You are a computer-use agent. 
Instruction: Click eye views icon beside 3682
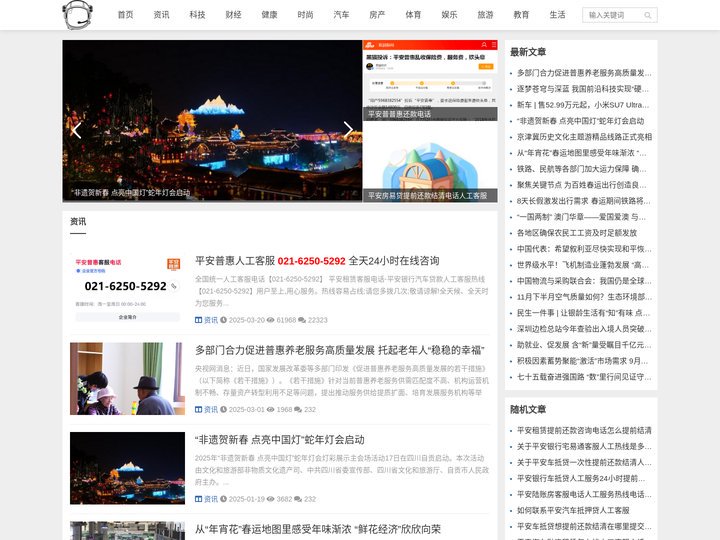tap(270, 499)
